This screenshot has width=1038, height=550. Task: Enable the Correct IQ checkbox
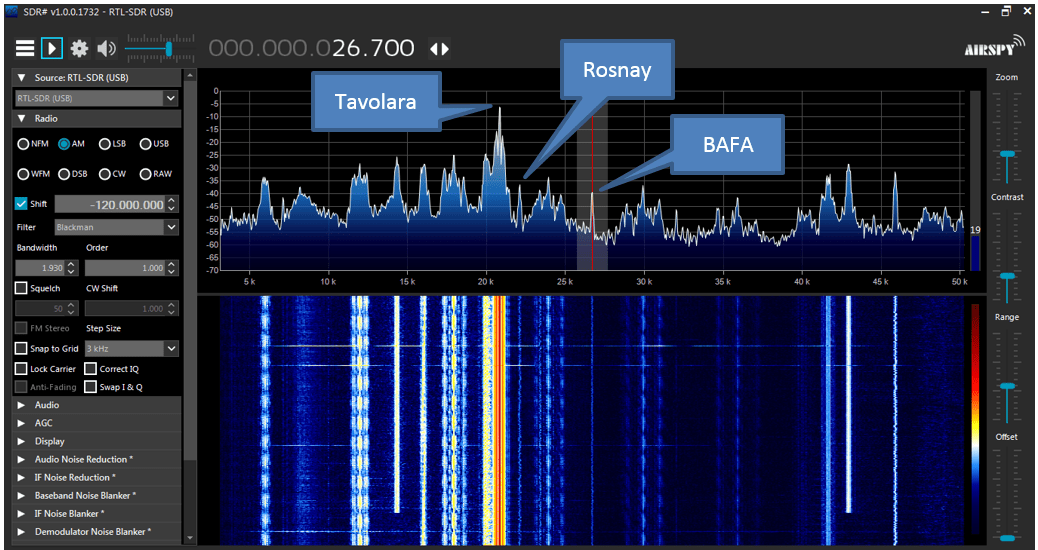tap(91, 369)
